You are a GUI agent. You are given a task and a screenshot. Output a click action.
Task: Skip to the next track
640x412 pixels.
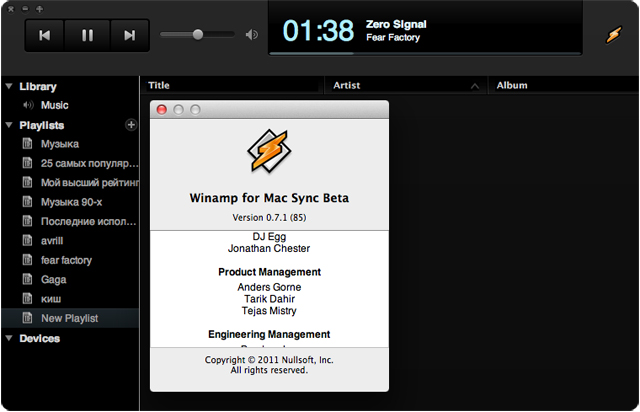point(129,35)
